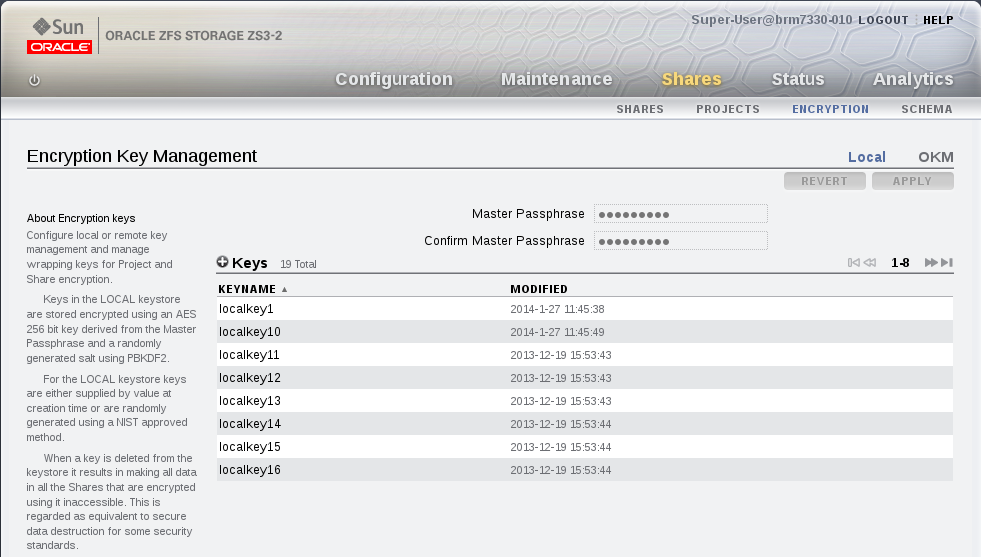Click the REVERT button
Screen dimensions: 981x557
(x=825, y=181)
